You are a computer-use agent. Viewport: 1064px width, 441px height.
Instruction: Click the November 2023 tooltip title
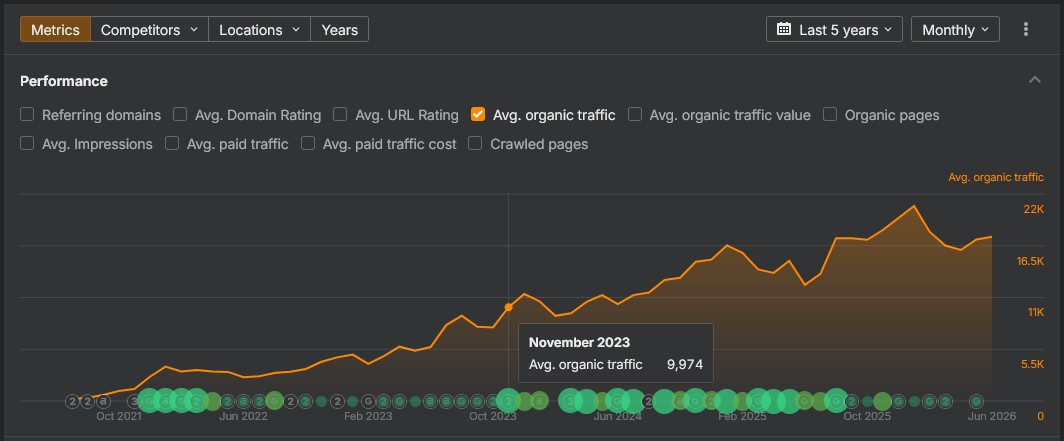[x=580, y=342]
